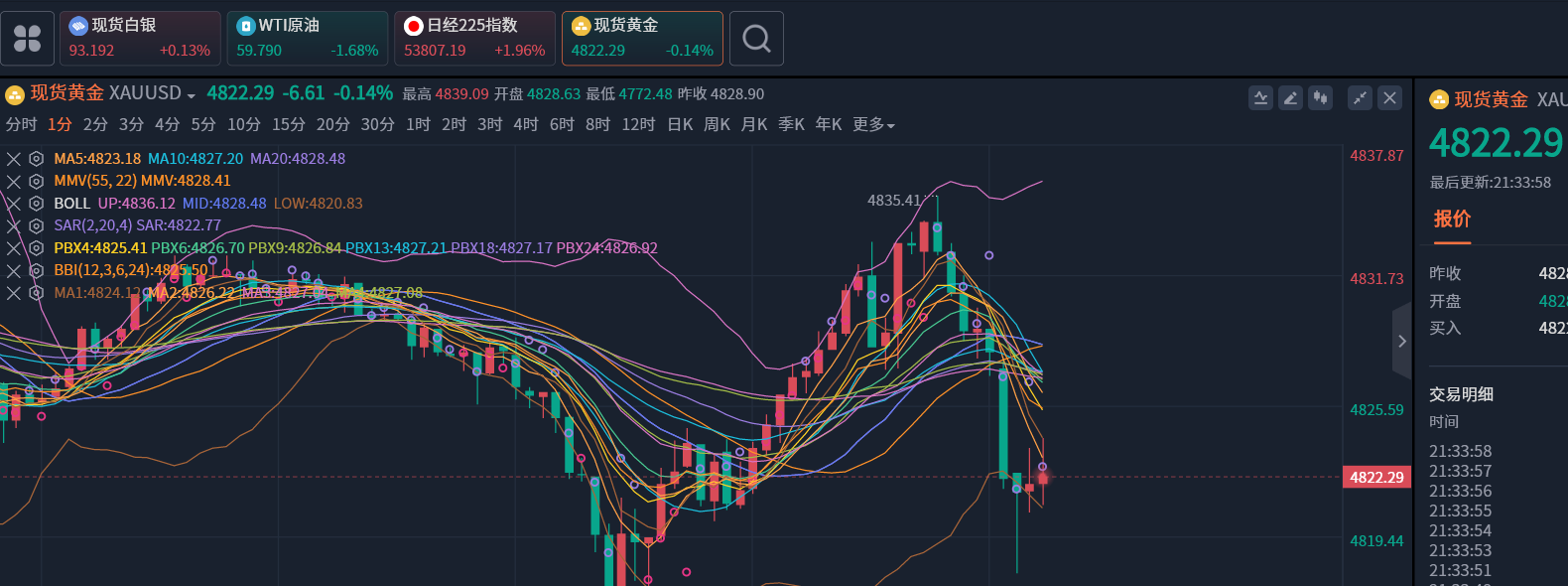The height and width of the screenshot is (586, 1568).
Task: Switch to the 日K timeframe
Action: tap(680, 125)
